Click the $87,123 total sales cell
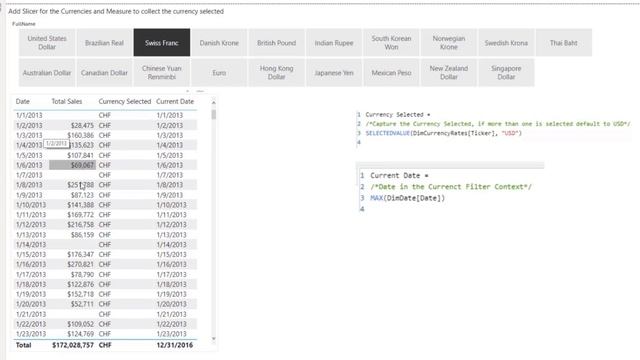The width and height of the screenshot is (640, 360). point(82,195)
